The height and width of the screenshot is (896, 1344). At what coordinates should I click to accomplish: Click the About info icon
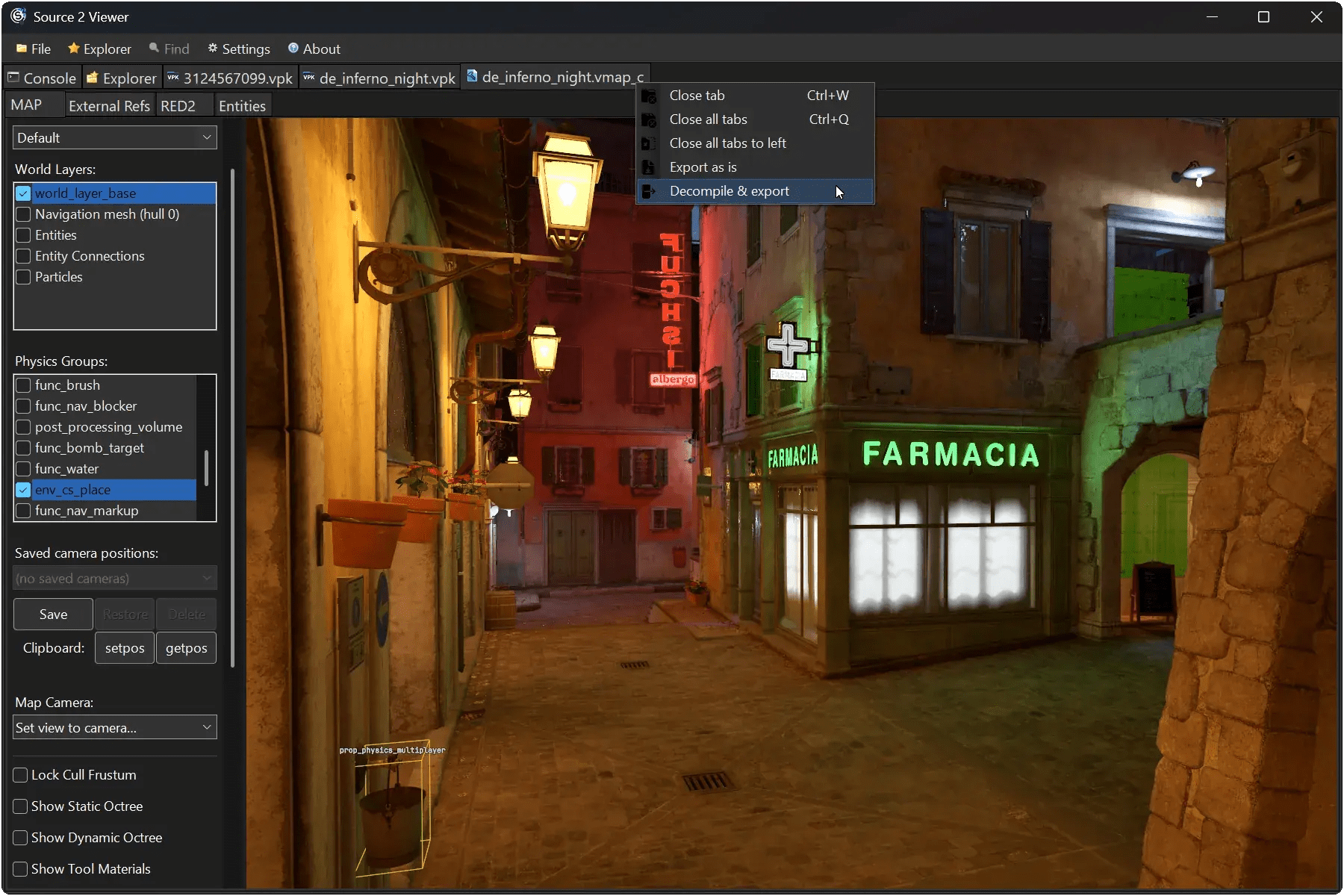293,49
